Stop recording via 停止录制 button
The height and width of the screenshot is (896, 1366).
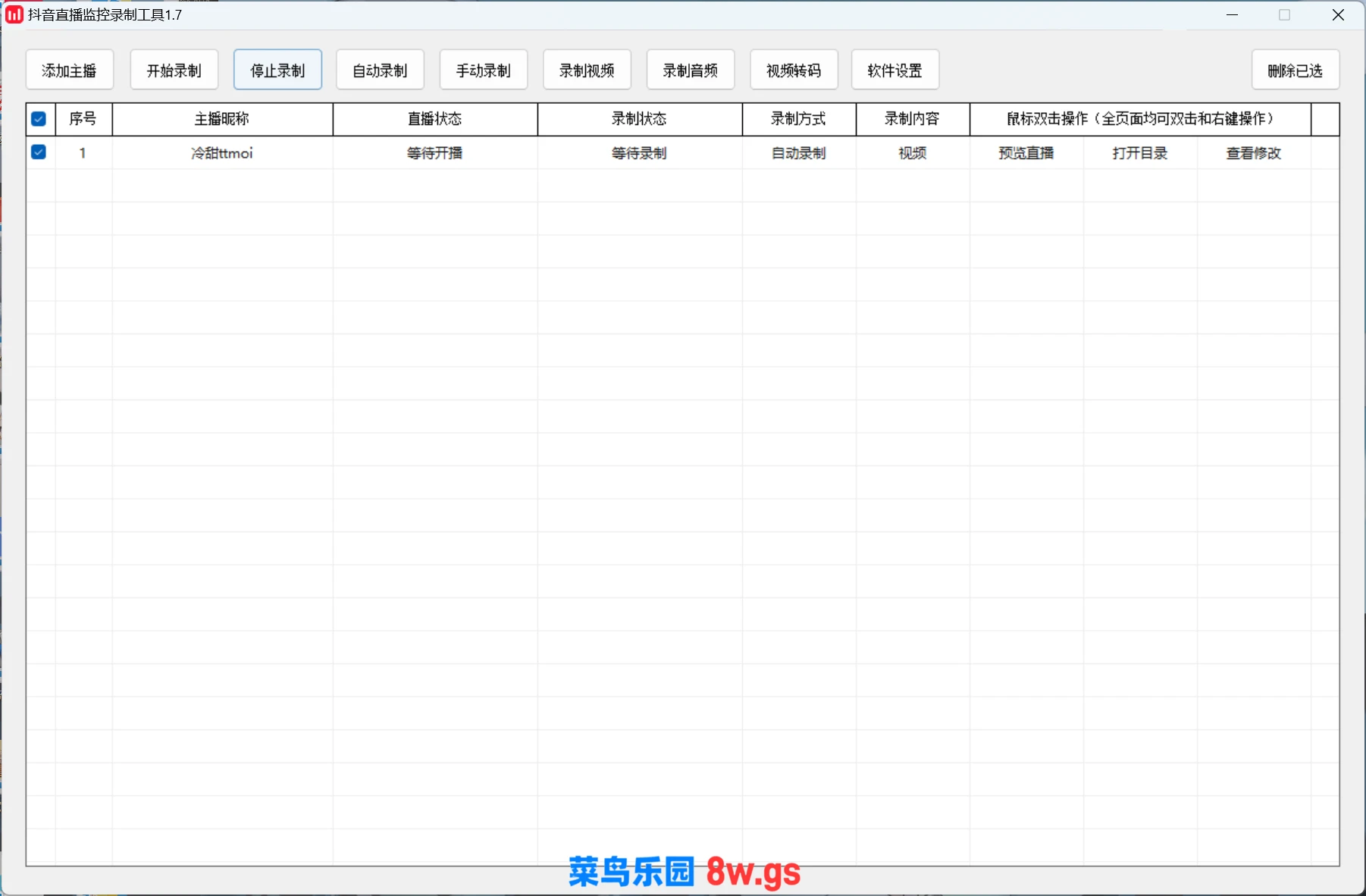(x=277, y=70)
